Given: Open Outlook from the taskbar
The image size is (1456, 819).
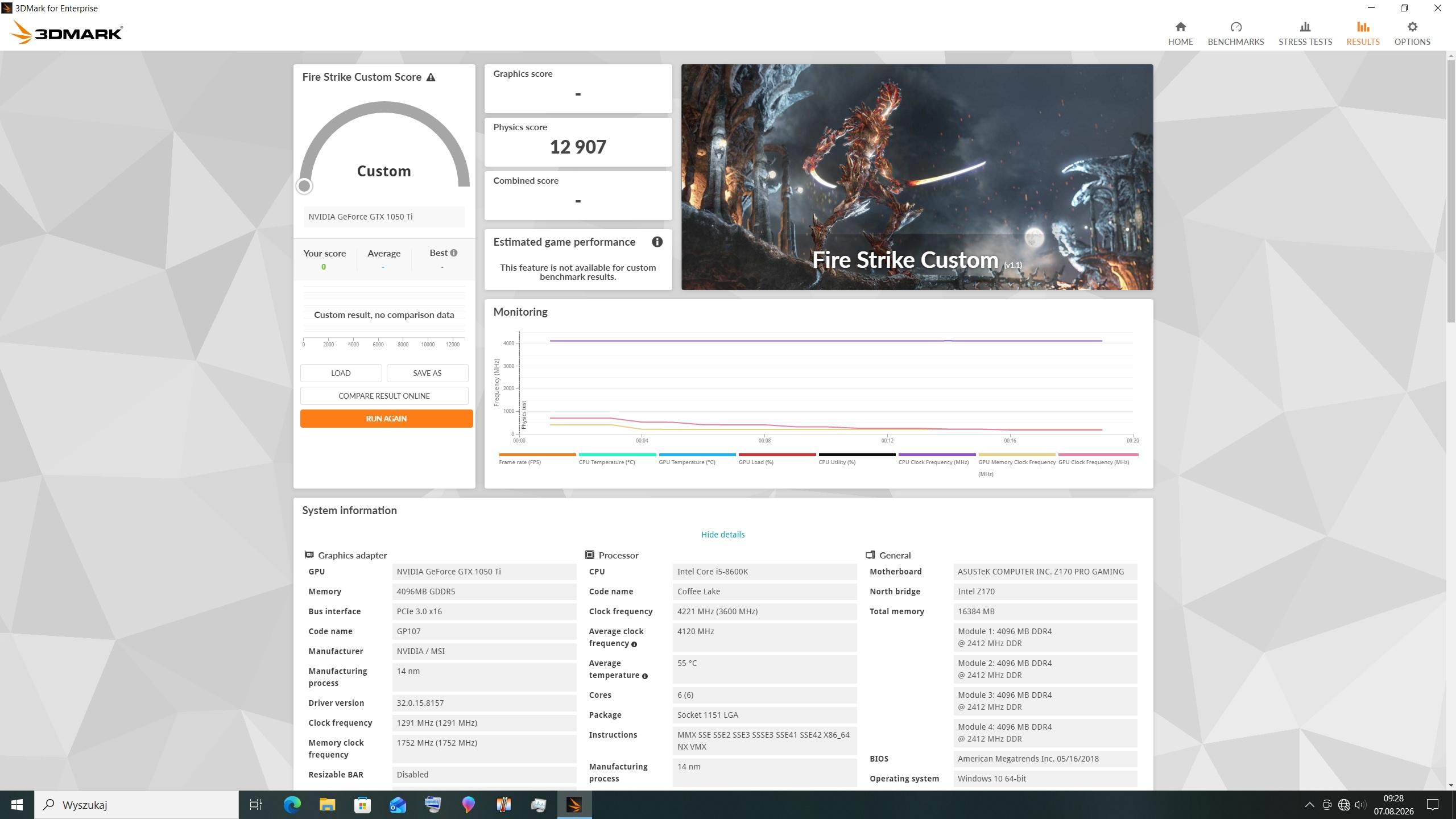Looking at the screenshot, I should click(x=398, y=805).
